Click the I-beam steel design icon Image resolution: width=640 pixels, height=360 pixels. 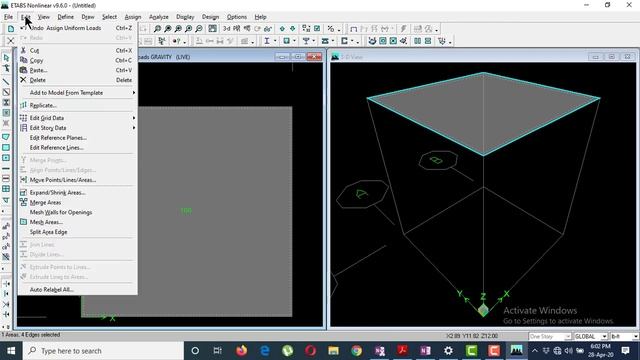[x=267, y=41]
